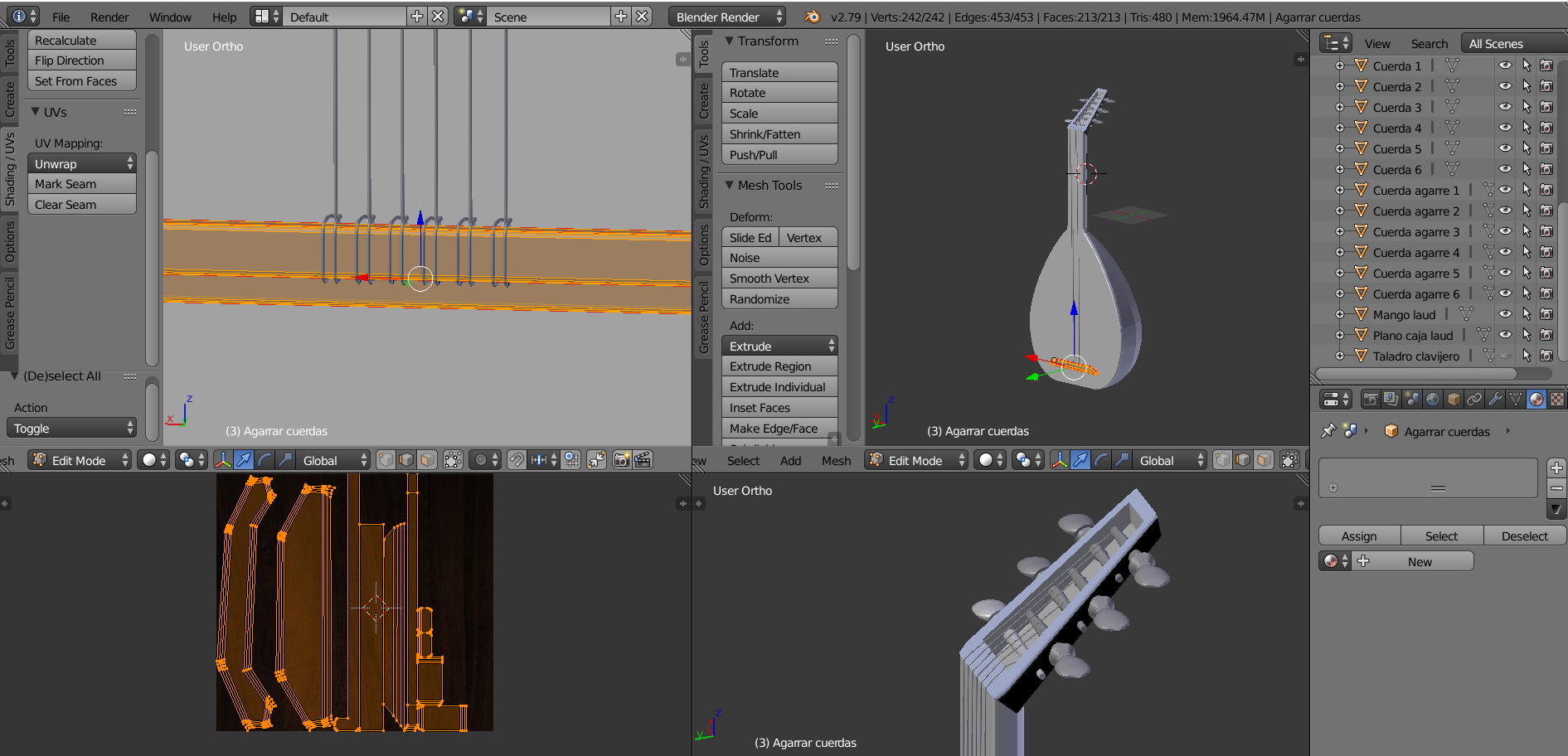Select the translate manipulator arrow in left viewport header

tap(244, 460)
